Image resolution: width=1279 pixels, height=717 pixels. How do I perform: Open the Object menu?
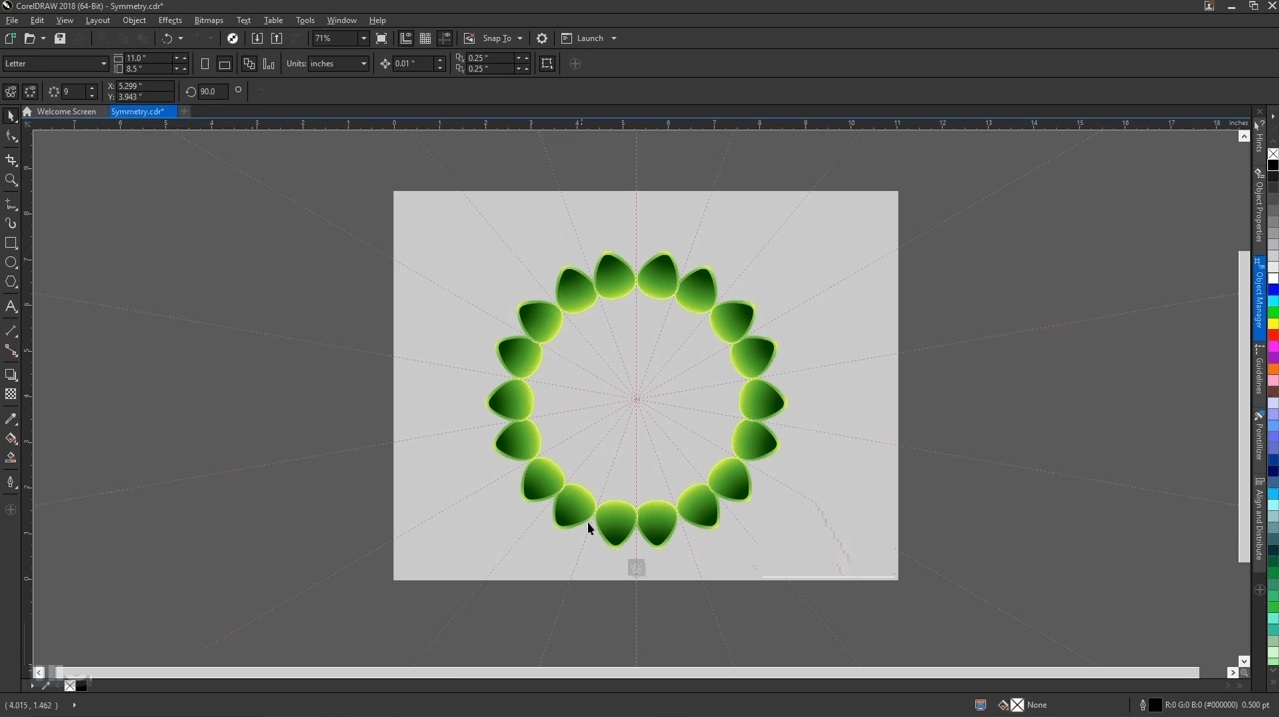pos(134,20)
